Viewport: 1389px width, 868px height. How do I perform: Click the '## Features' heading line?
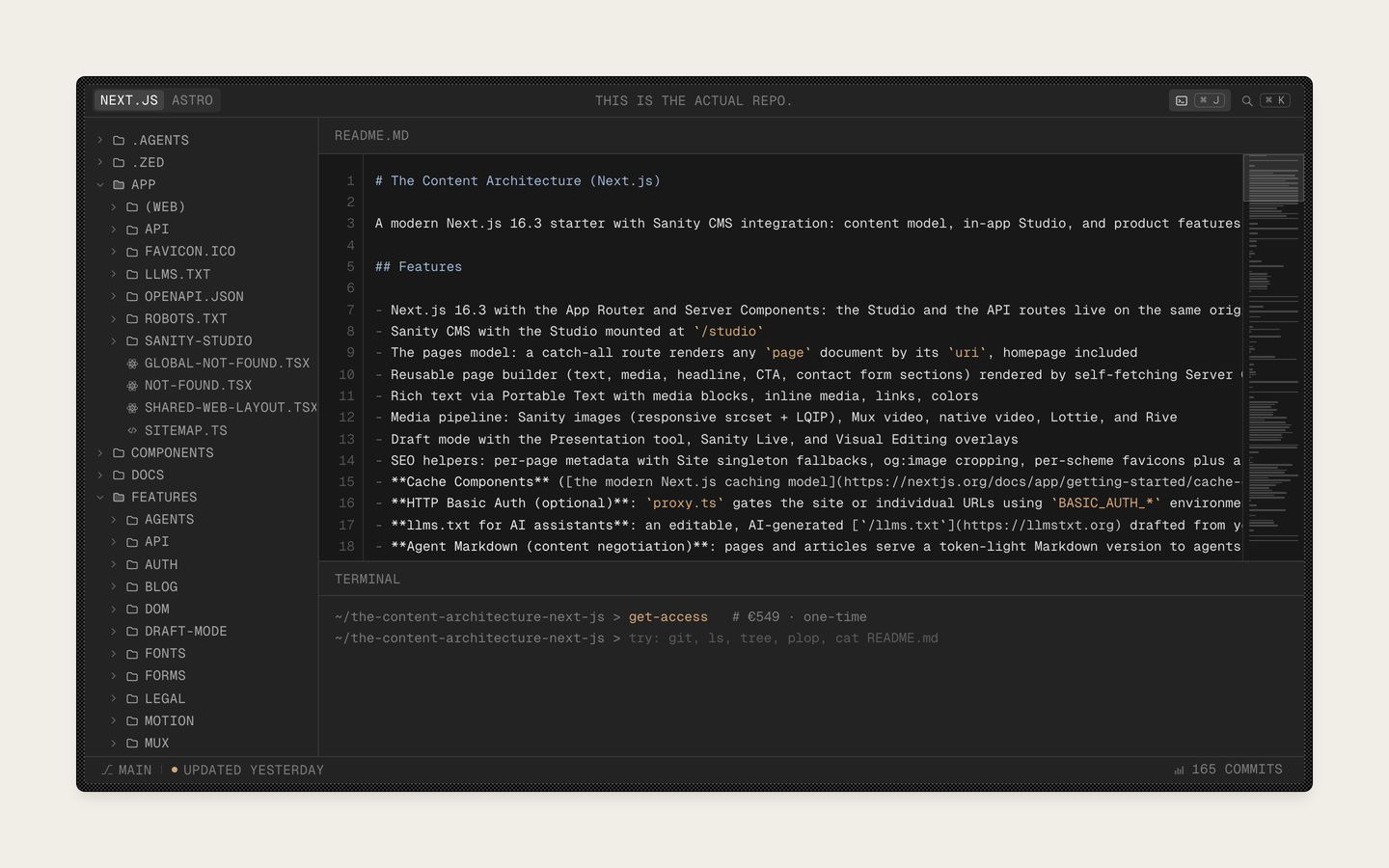pos(419,267)
